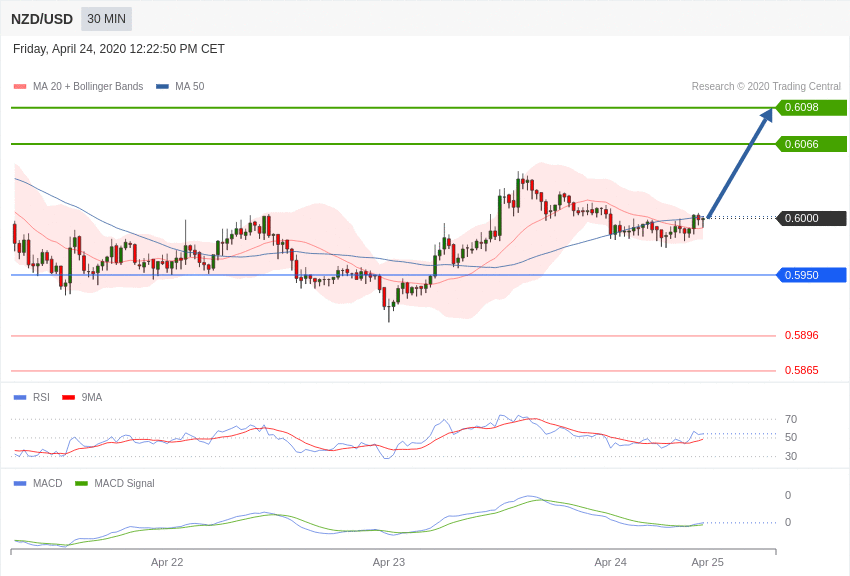Image resolution: width=850 pixels, height=576 pixels.
Task: Click the 9MA legend label
Action: 92,397
